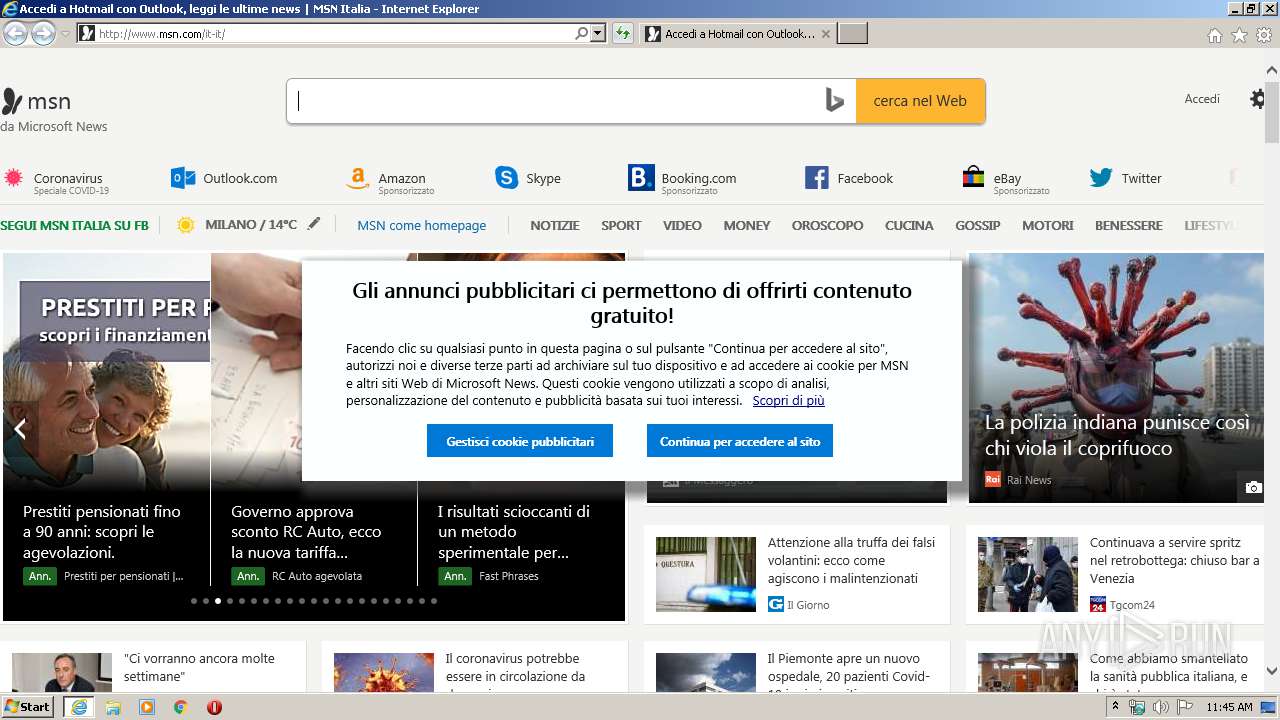Click the taskbar clock 11:45 AM
The height and width of the screenshot is (720, 1280).
(x=1229, y=707)
